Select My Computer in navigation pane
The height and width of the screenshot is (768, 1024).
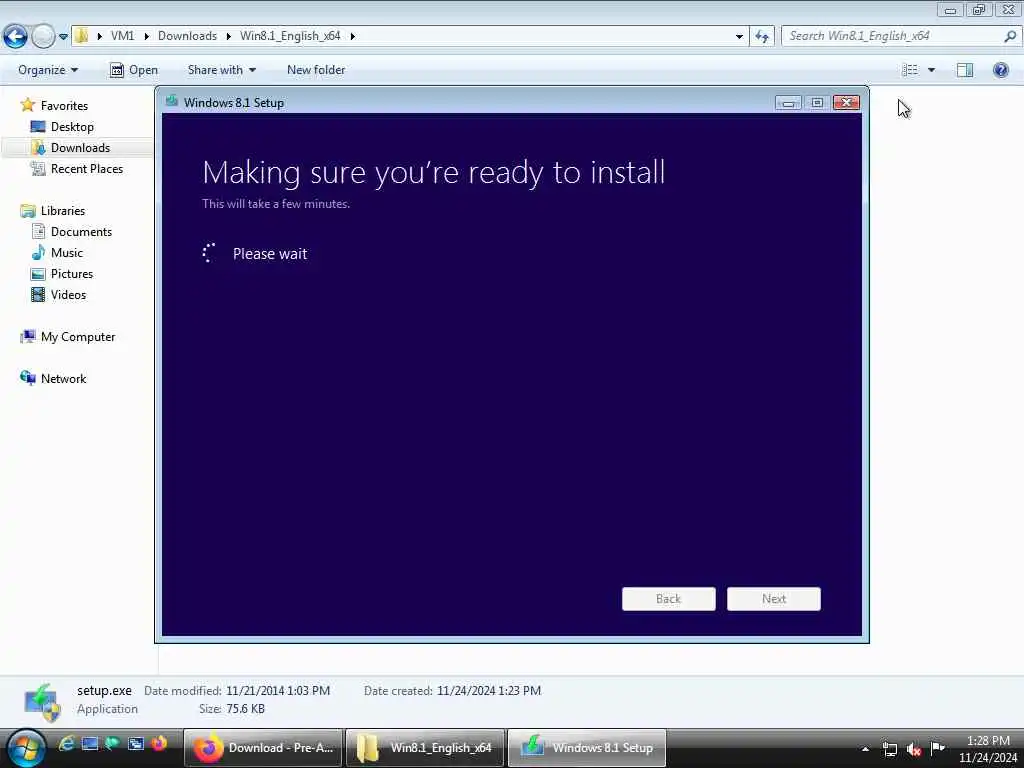click(x=78, y=337)
